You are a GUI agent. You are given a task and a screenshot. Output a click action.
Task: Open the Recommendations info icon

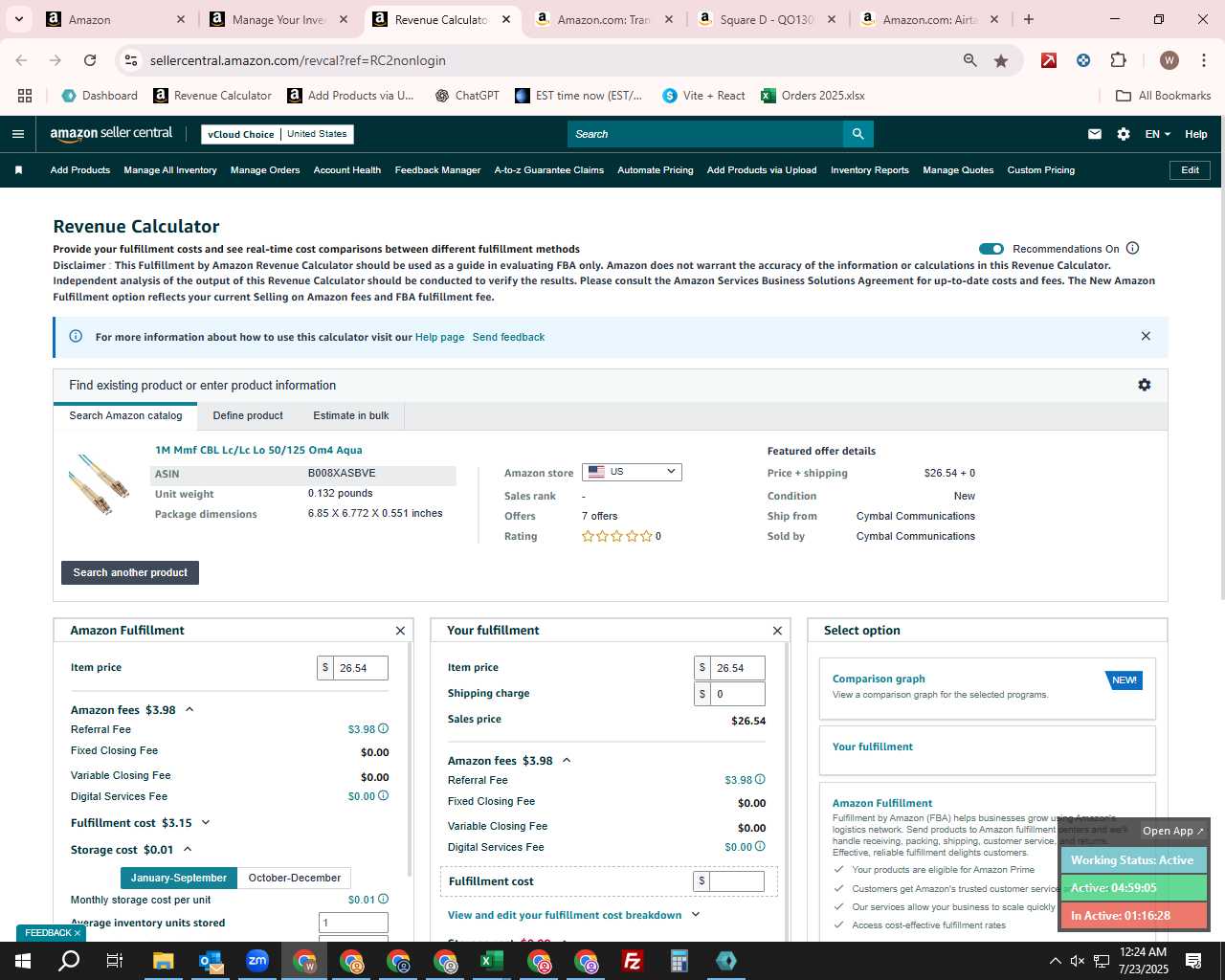[x=1133, y=248]
